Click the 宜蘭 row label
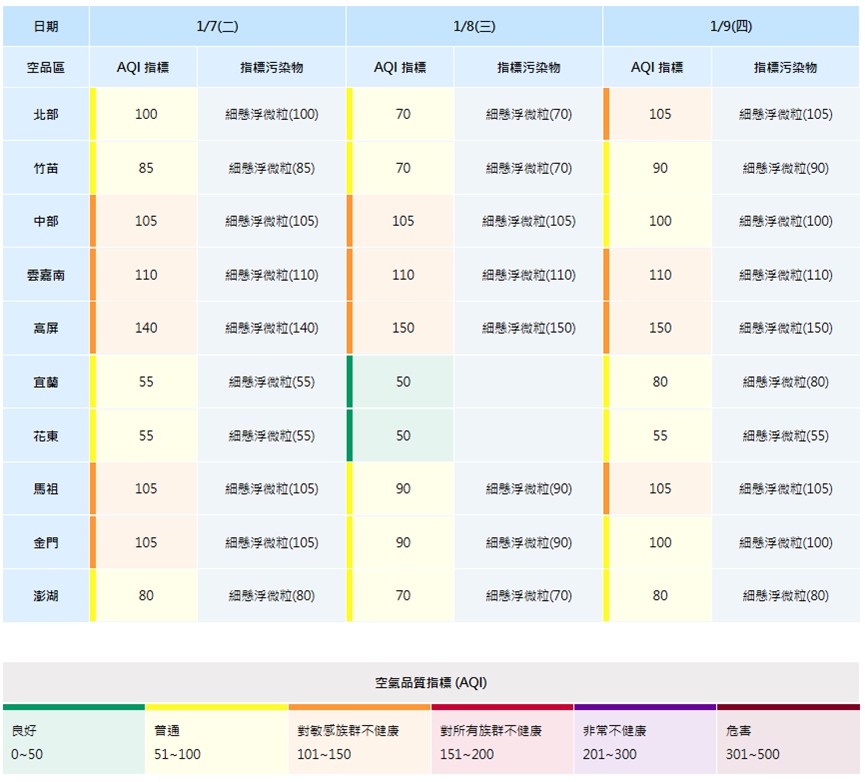 tap(46, 382)
